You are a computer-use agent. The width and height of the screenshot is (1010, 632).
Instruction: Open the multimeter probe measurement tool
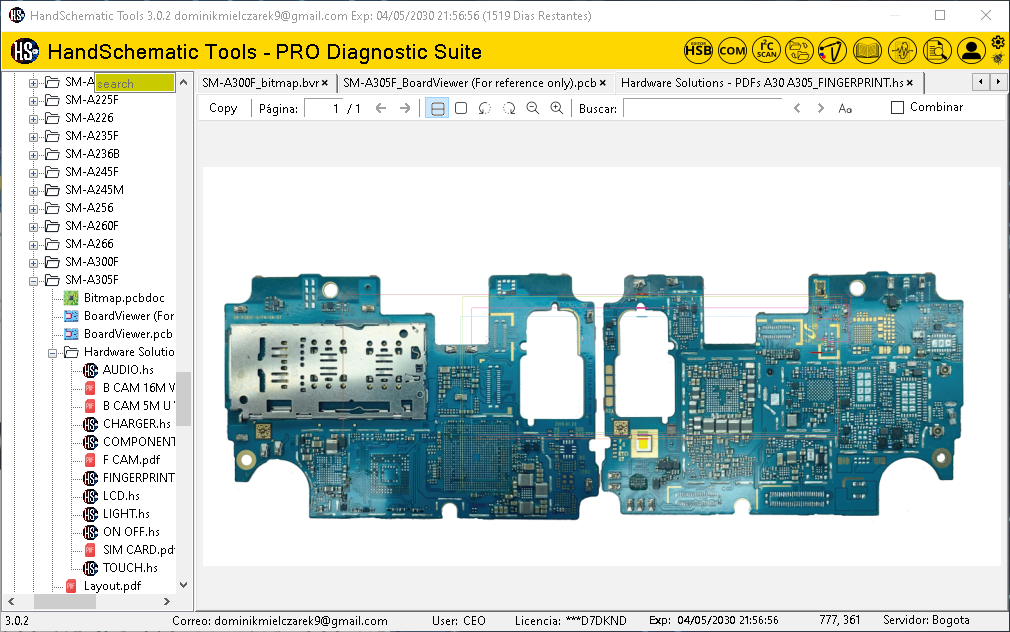tap(833, 50)
